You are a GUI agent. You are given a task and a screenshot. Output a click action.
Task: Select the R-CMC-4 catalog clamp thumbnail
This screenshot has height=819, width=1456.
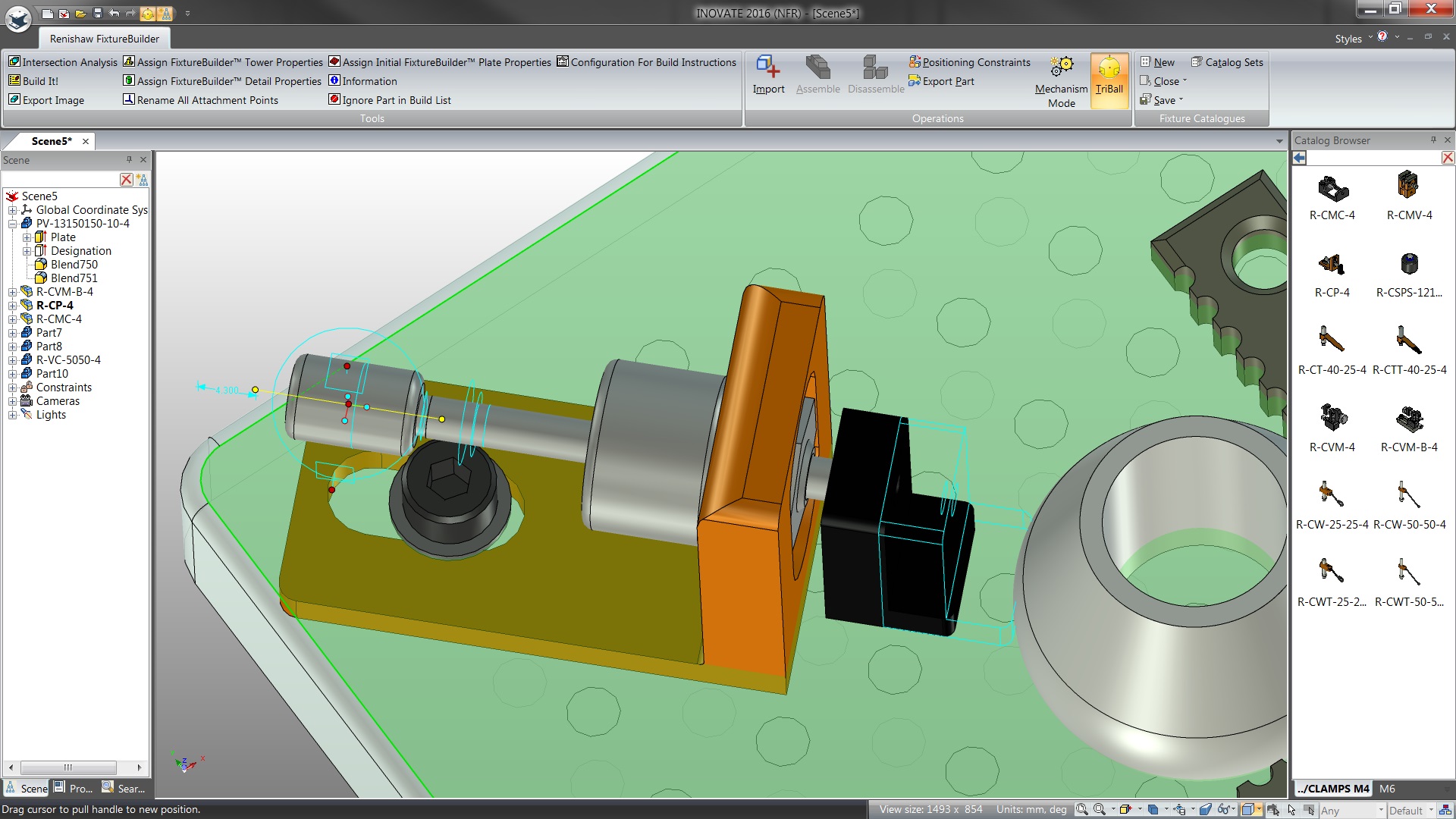[x=1332, y=188]
